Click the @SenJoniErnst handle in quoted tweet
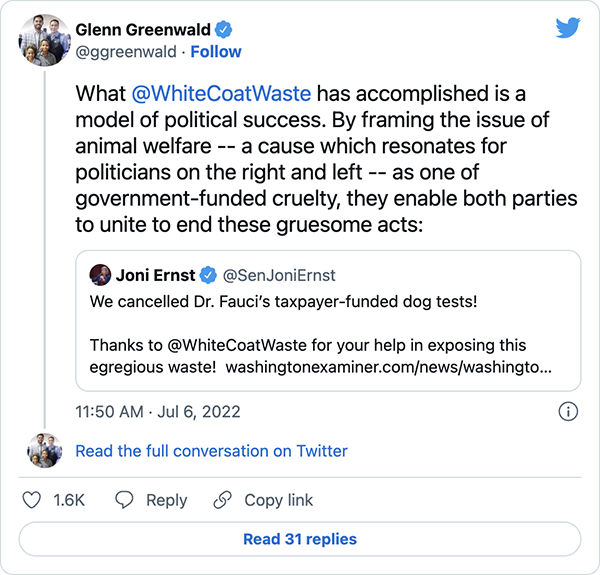600x575 pixels. (280, 274)
